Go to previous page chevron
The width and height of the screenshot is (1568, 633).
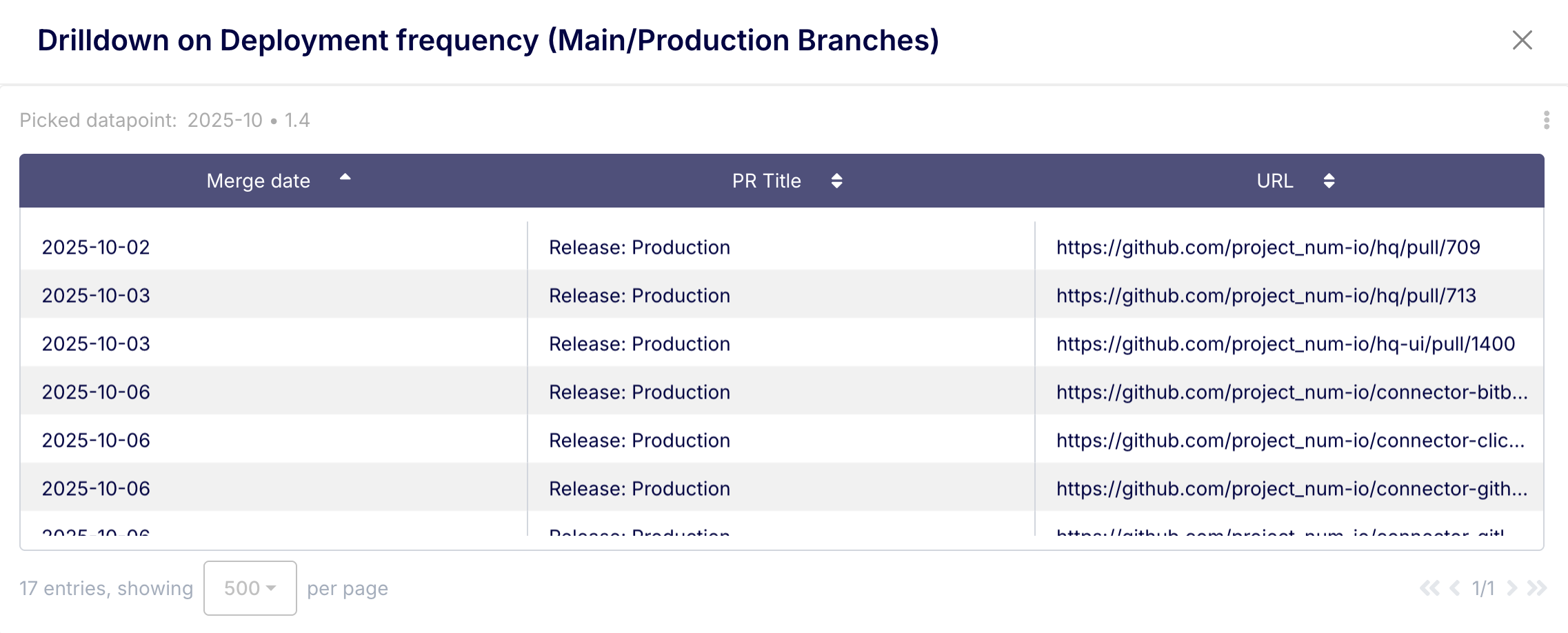[x=1455, y=588]
